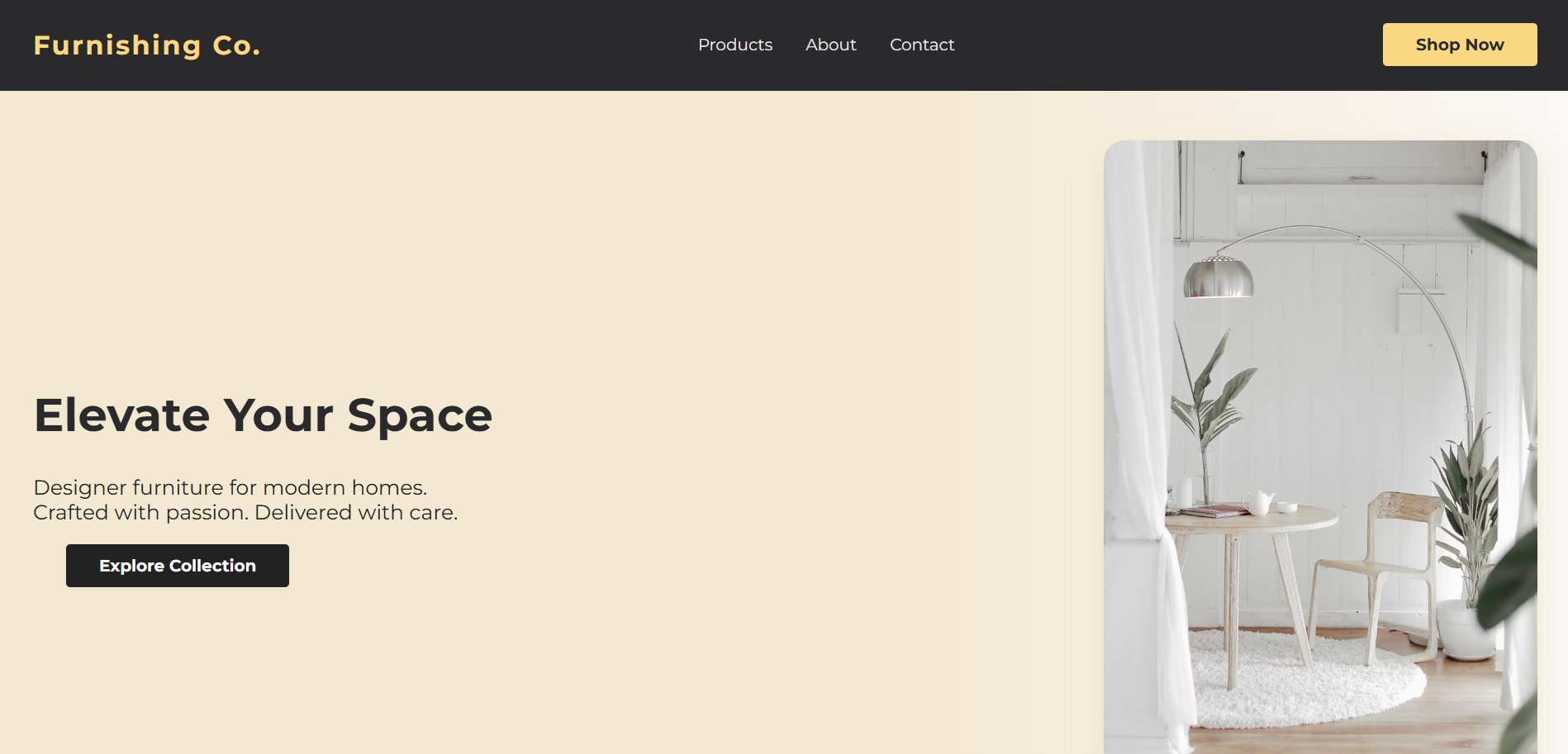Click the designer furniture tagline text
The height and width of the screenshot is (754, 1568).
[x=245, y=500]
